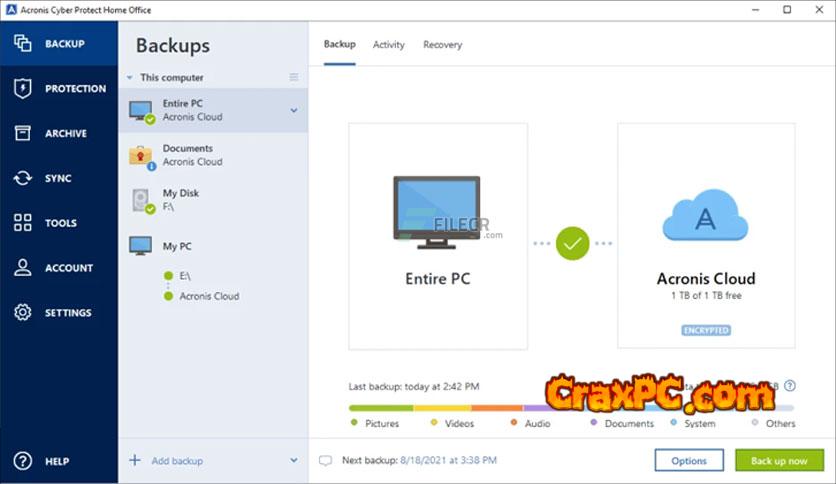Click the Audio legend label
Image resolution: width=836 pixels, height=484 pixels.
pos(537,423)
